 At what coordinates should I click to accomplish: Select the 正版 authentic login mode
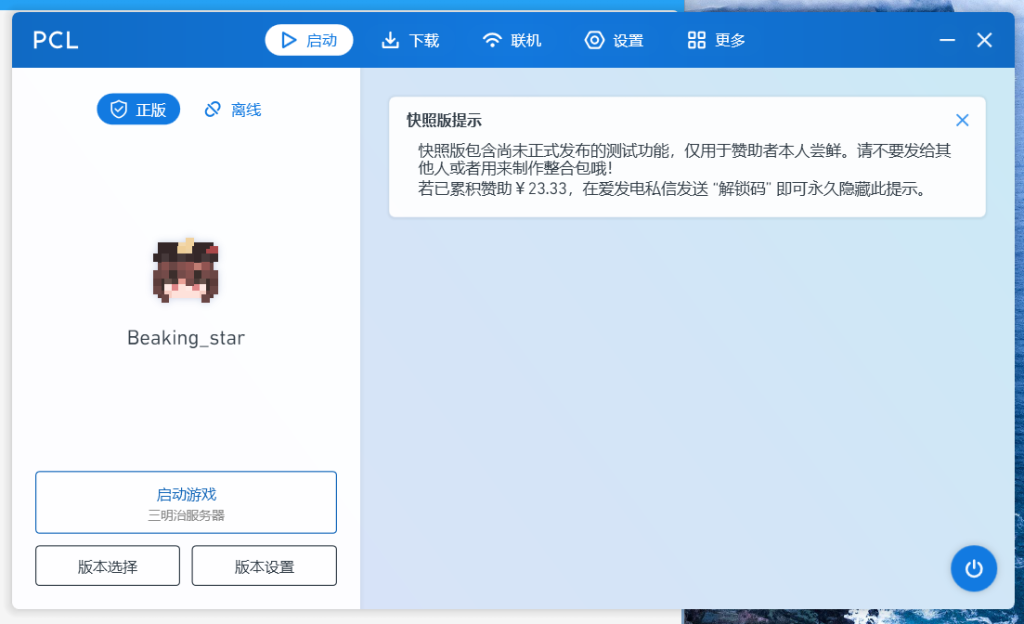click(138, 110)
